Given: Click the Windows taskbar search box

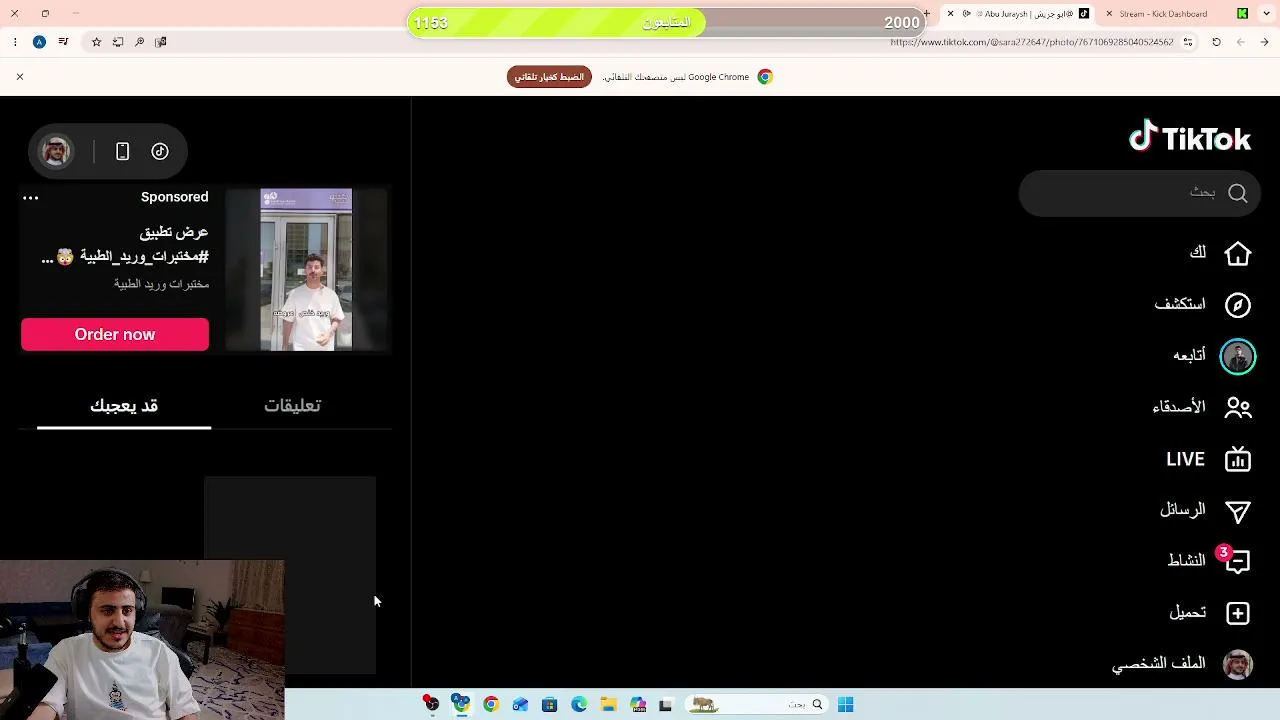Looking at the screenshot, I should point(756,705).
